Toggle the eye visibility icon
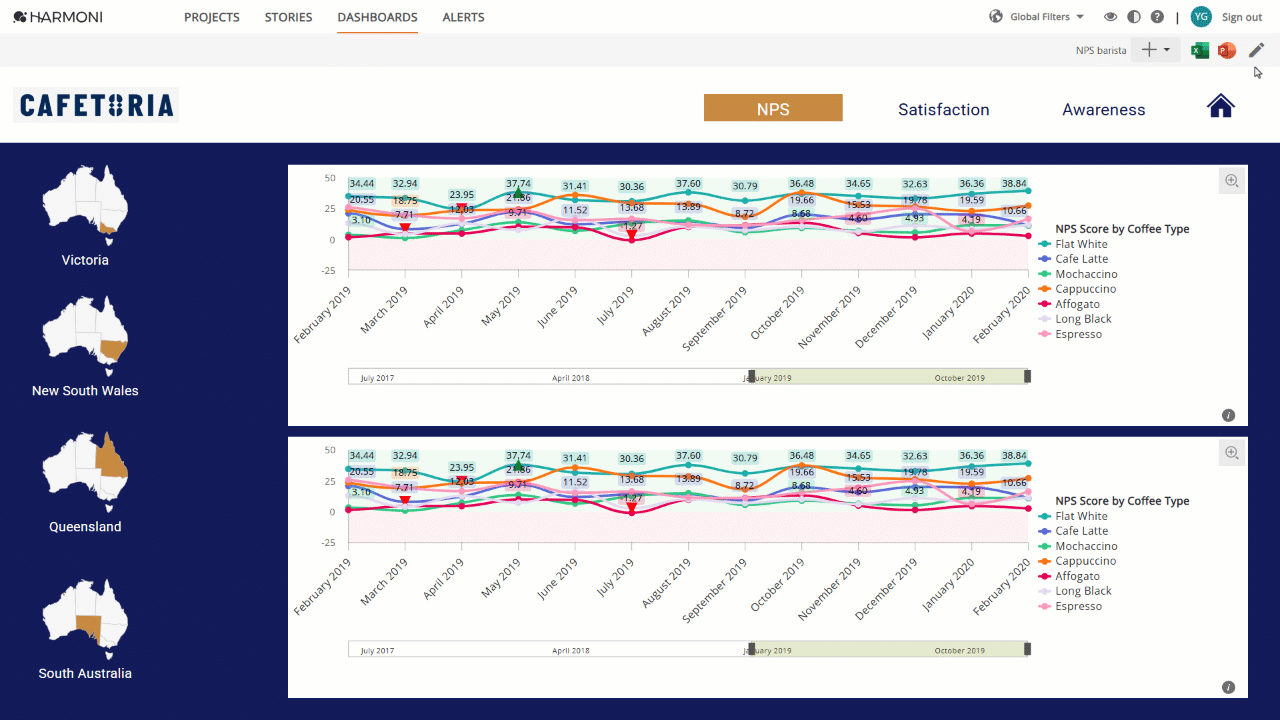The width and height of the screenshot is (1280, 720). [1110, 17]
